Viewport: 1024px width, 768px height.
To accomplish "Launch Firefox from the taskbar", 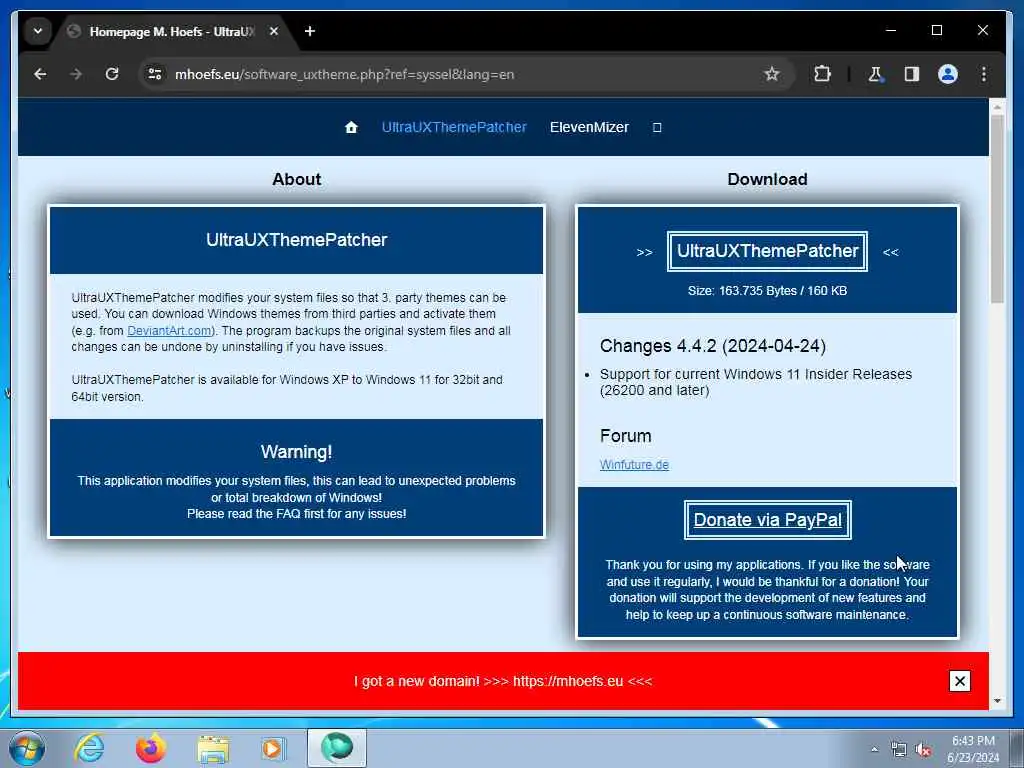I will pos(150,748).
